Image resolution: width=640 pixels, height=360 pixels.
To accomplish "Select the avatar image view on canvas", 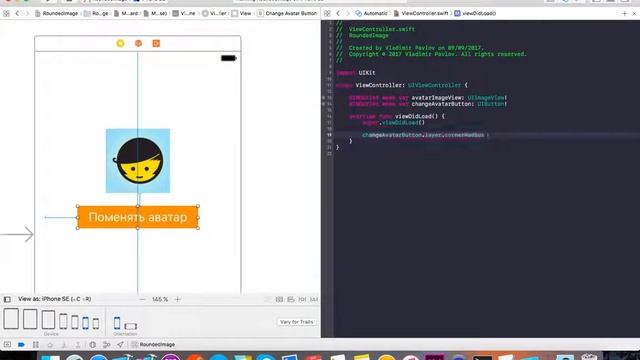I will coord(138,161).
